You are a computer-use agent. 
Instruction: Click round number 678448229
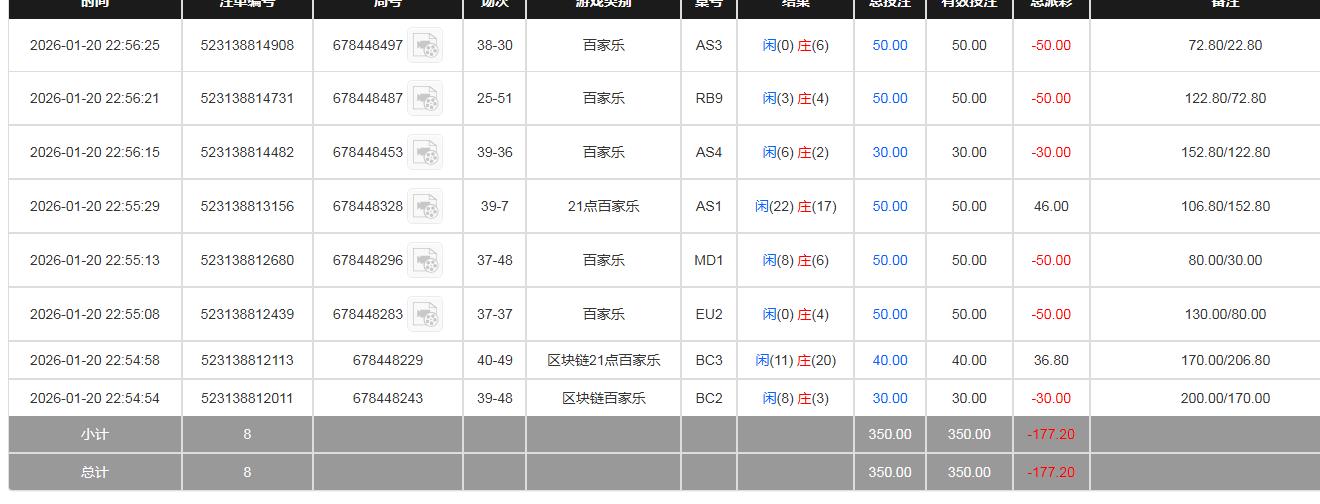(x=388, y=360)
